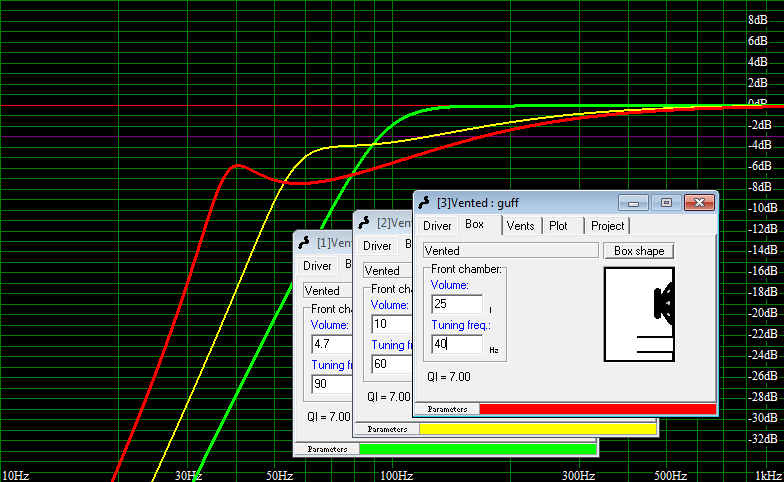Maximize the [3]Vented : guff window

666,202
